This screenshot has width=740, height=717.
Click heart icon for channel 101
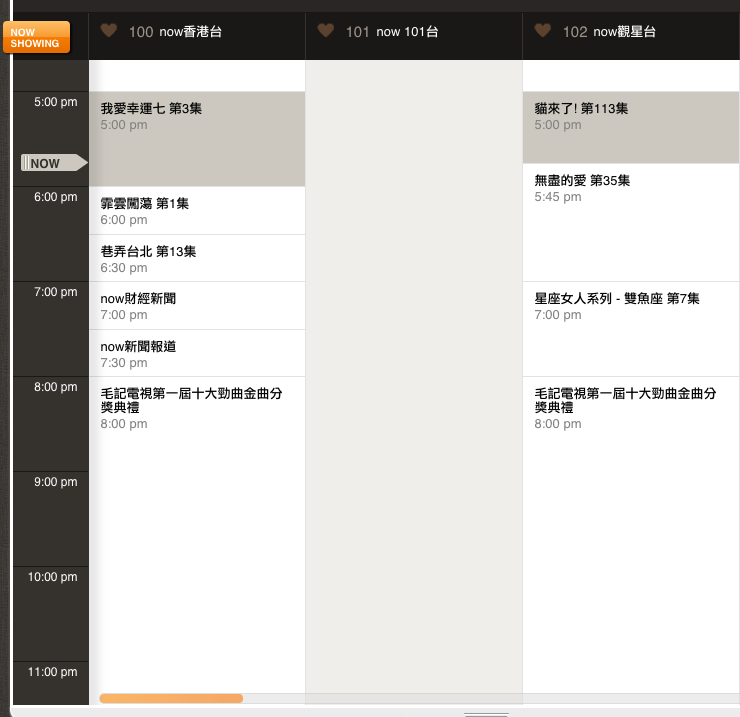326,31
